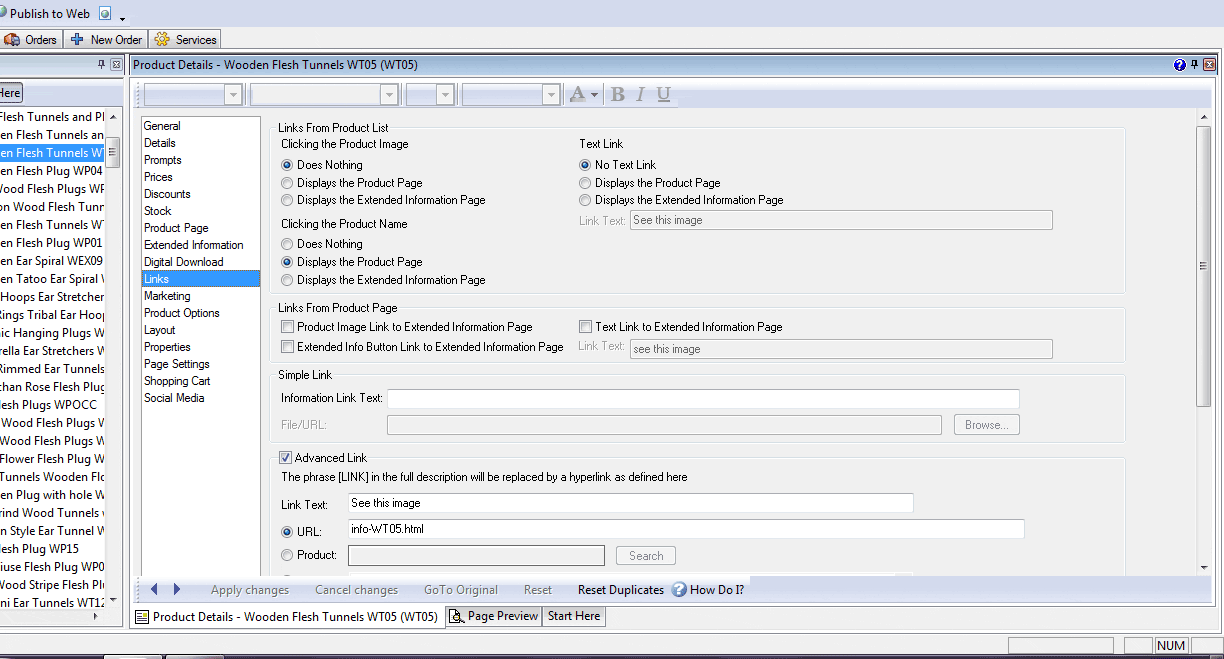
Task: Click the Orders toolbar icon
Action: (12, 40)
